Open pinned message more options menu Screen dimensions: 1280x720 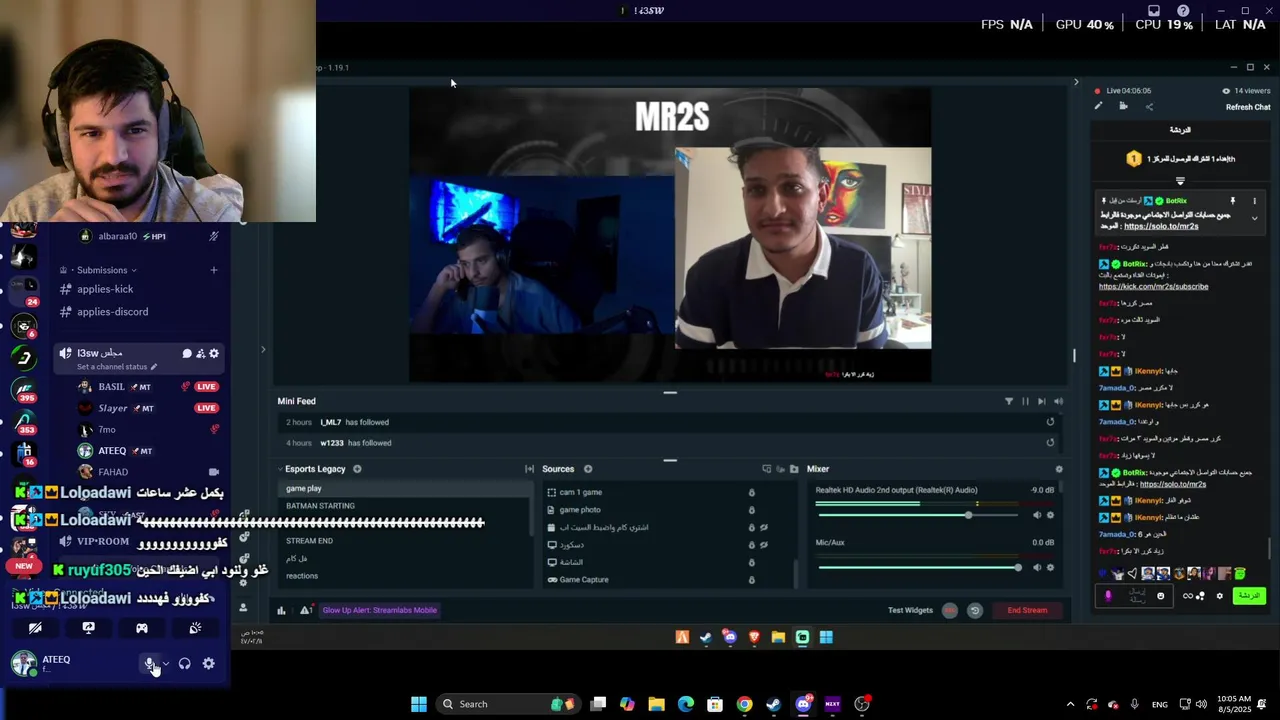[1254, 201]
